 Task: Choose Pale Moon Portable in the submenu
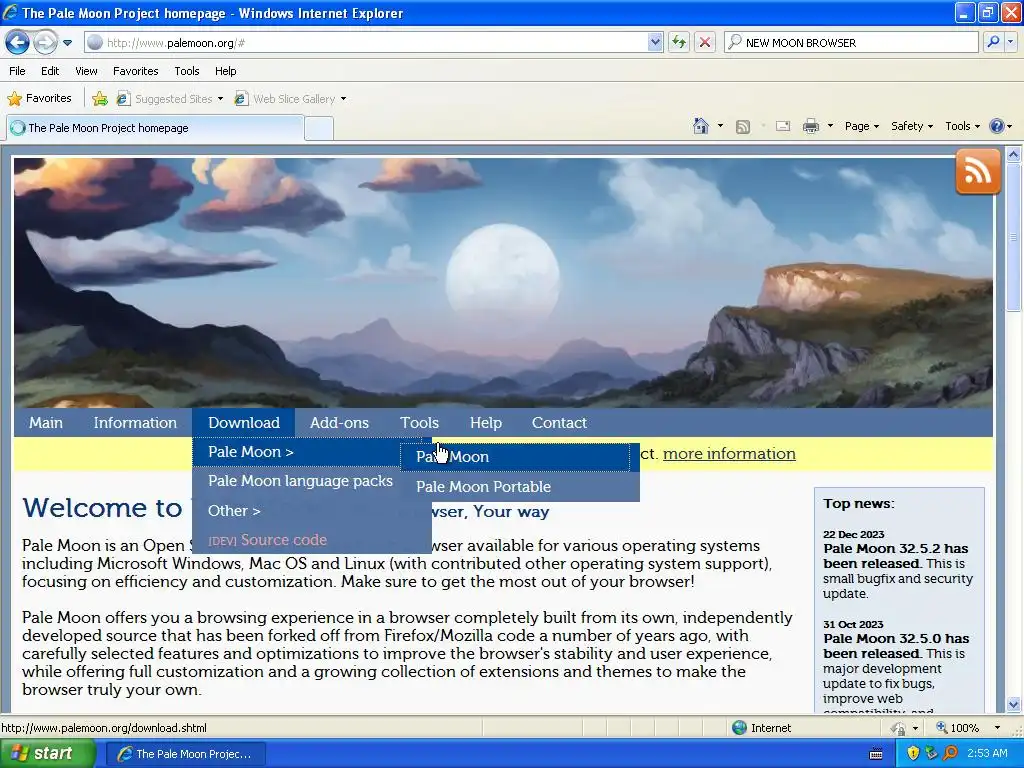coord(520,487)
